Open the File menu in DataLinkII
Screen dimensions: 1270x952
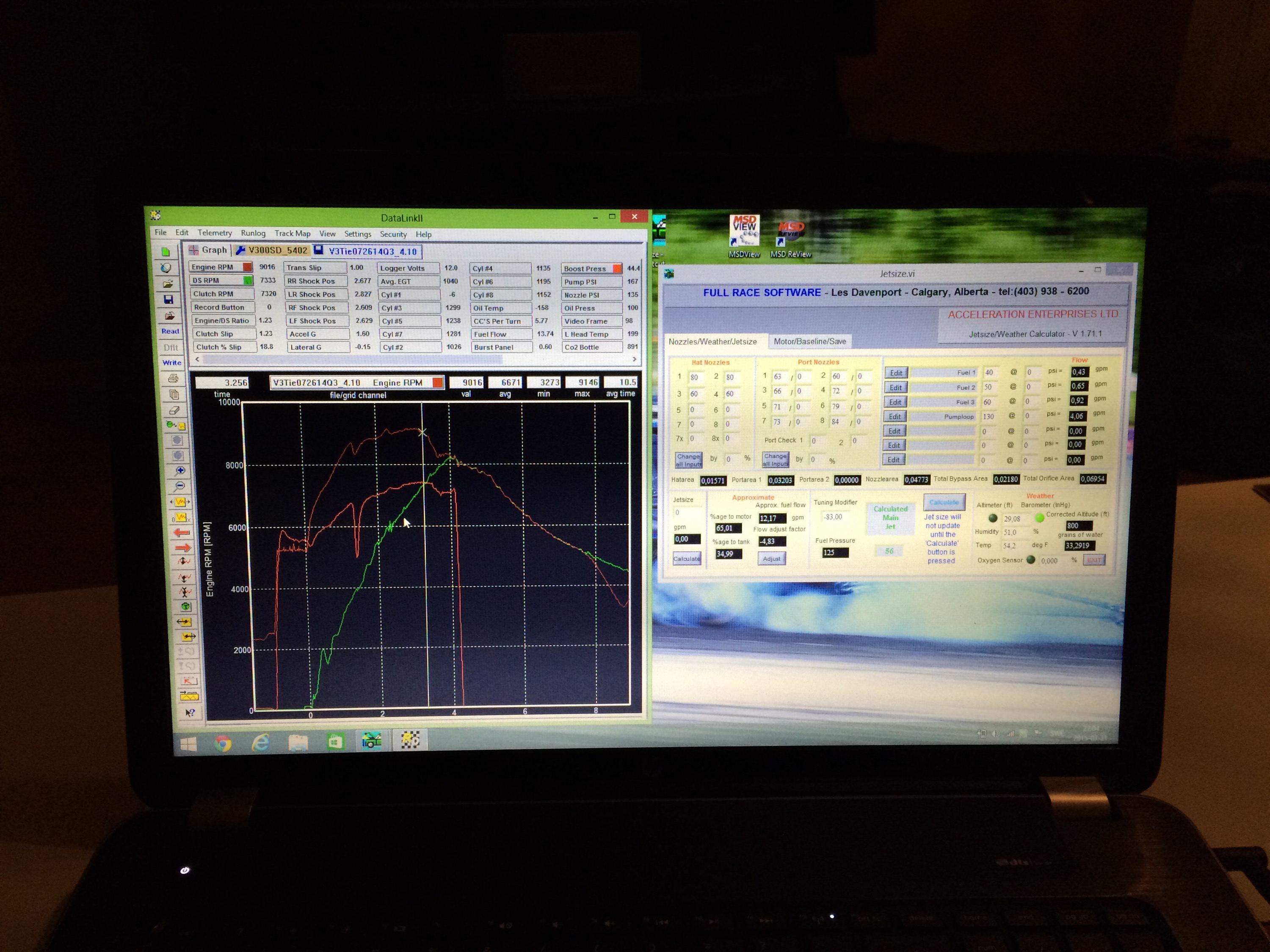click(161, 232)
